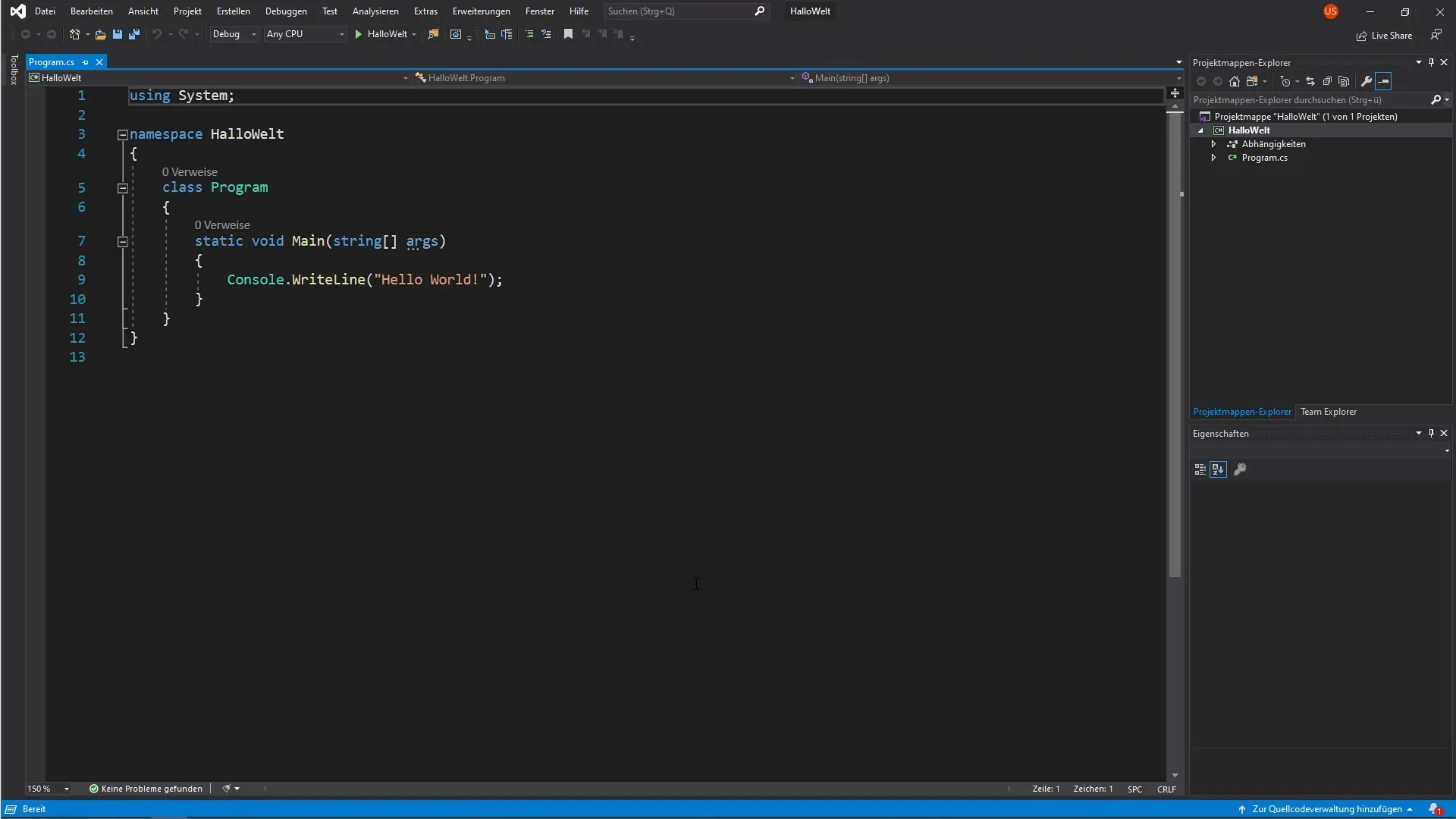Switch views icon in Projektmappen-Explorer

click(1252, 81)
